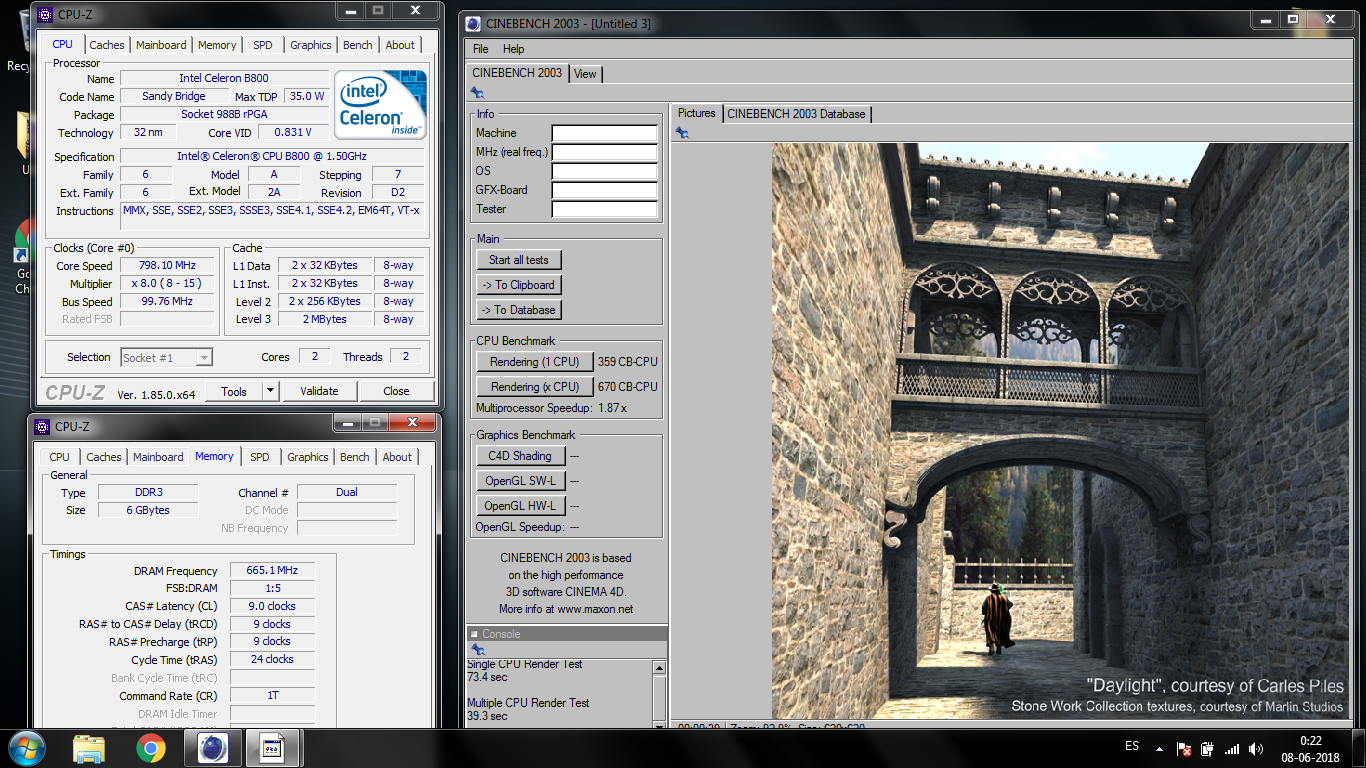Open Google Chrome from taskbar
Viewport: 1366px width, 768px height.
(x=151, y=749)
